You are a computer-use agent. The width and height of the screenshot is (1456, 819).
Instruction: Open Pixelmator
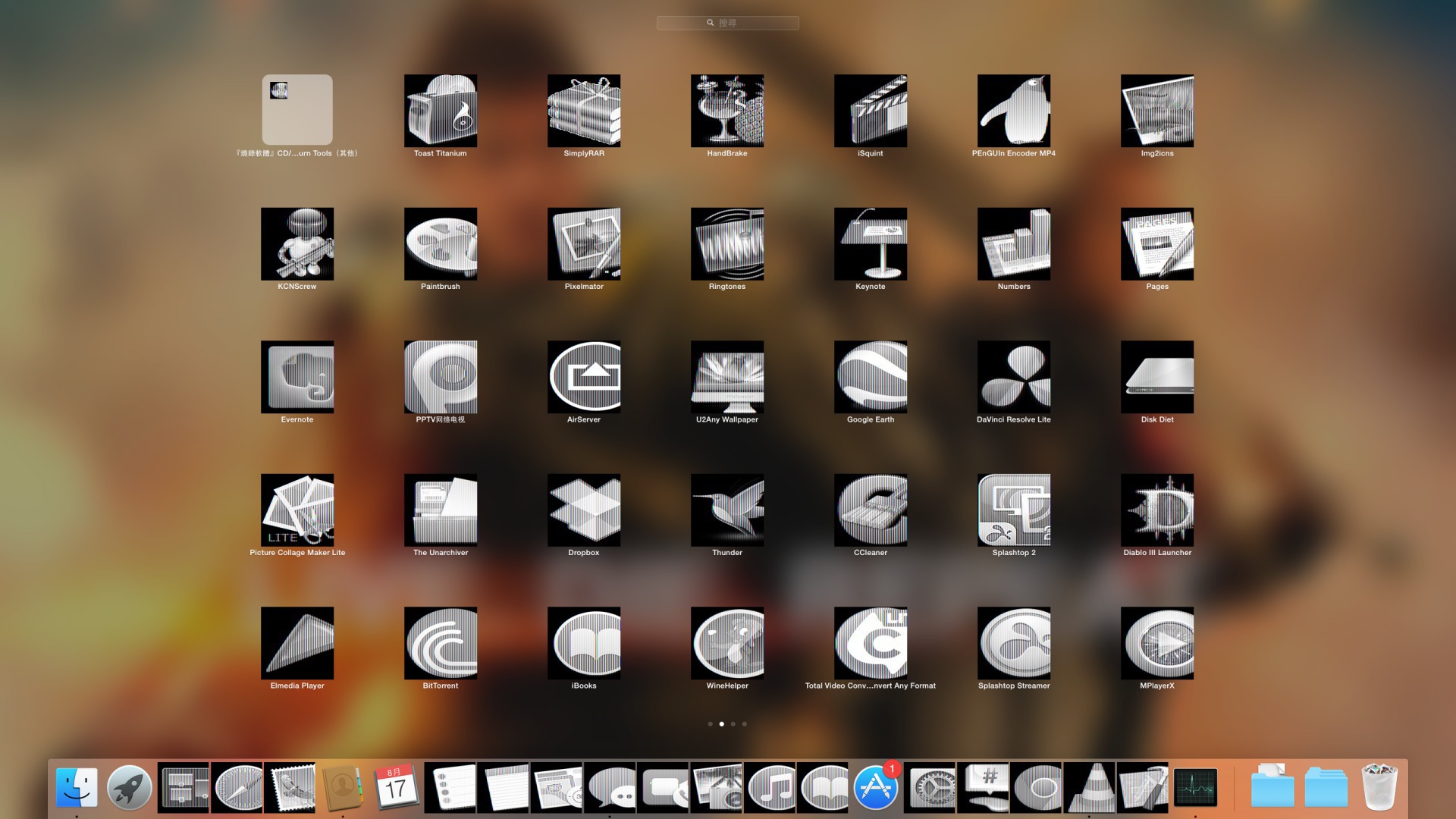[584, 244]
